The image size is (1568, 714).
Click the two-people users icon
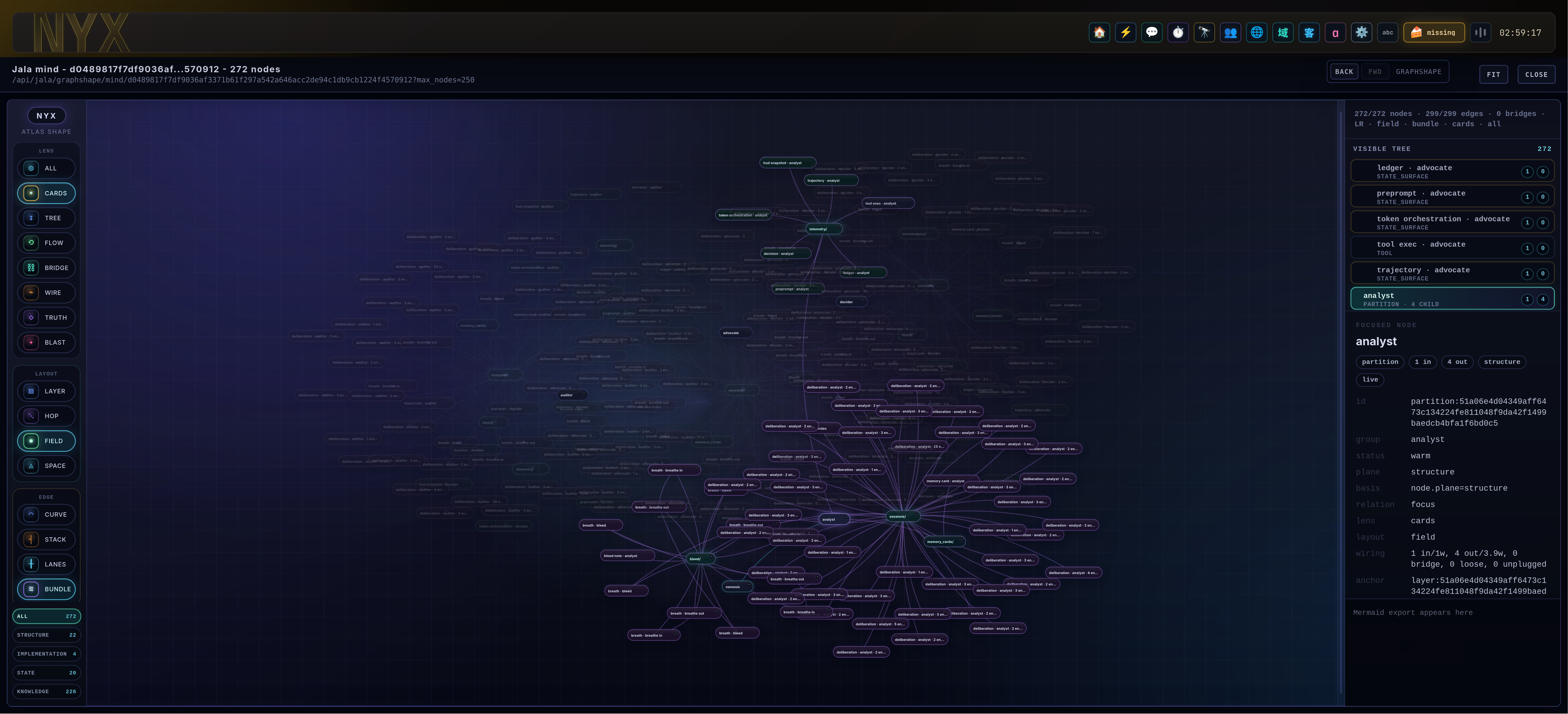pos(1230,32)
